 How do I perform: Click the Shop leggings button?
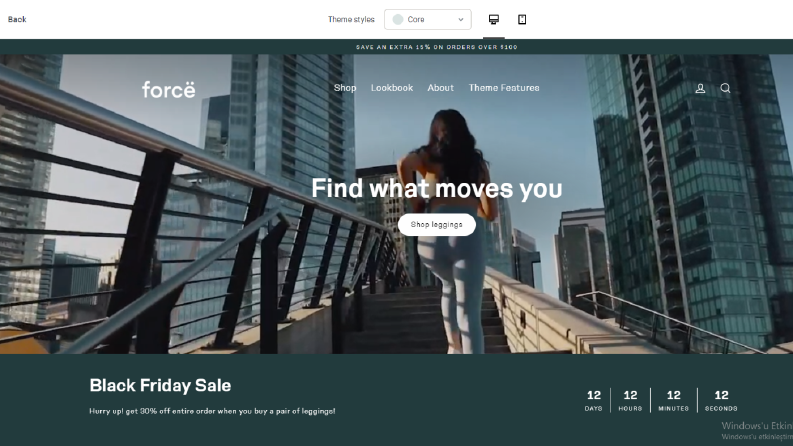click(x=436, y=225)
